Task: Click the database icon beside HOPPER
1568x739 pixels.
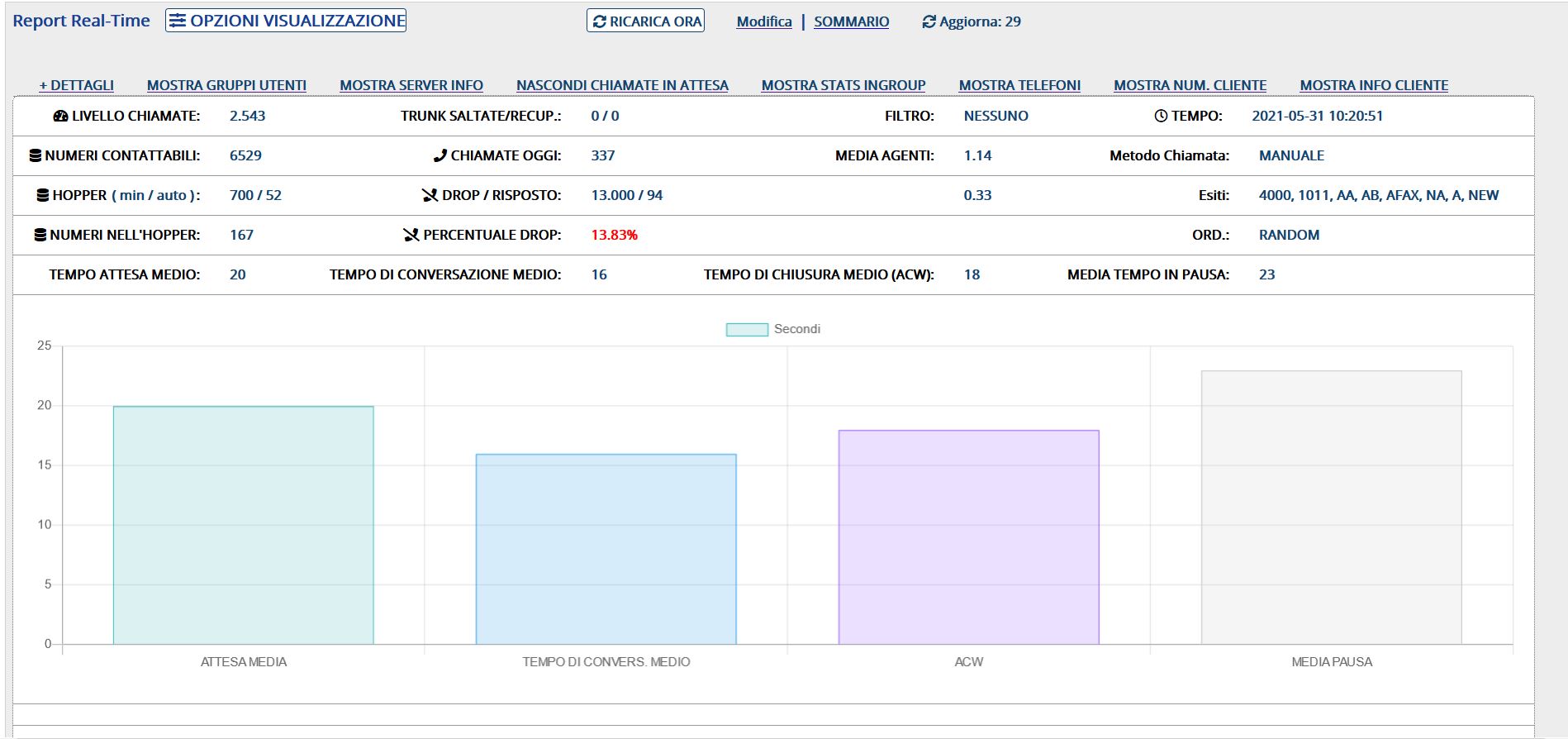Action: 43,195
